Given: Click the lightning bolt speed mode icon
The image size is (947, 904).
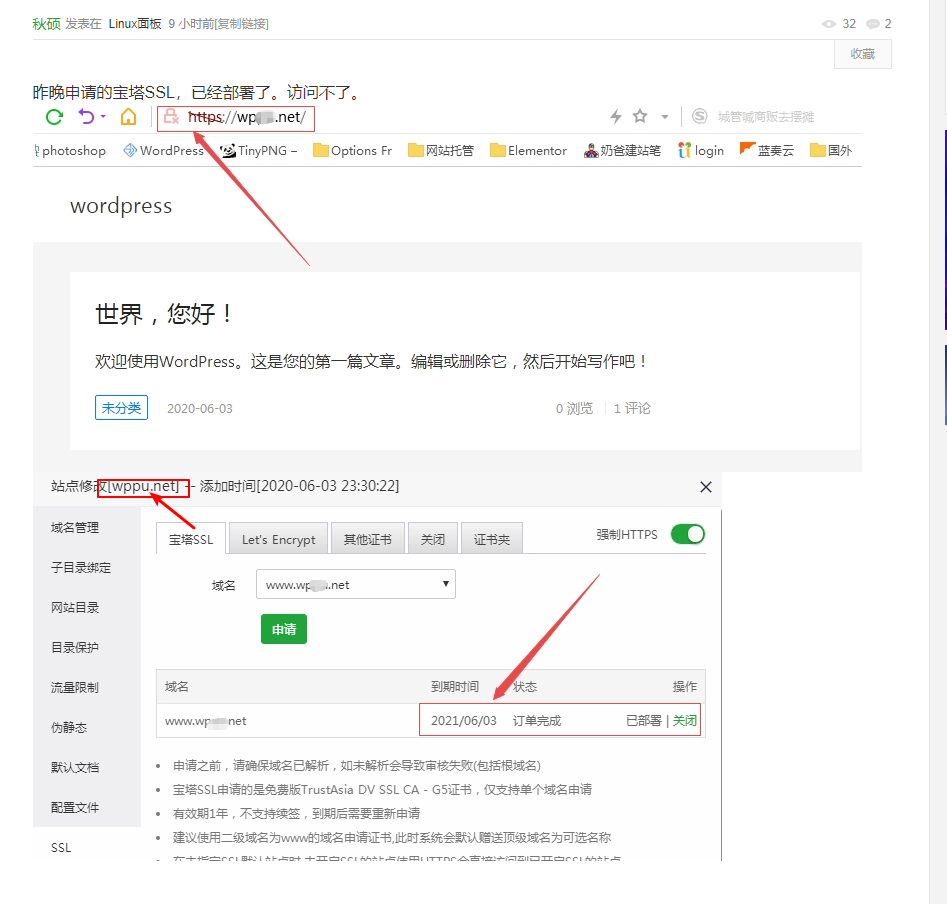Looking at the screenshot, I should click(x=615, y=116).
